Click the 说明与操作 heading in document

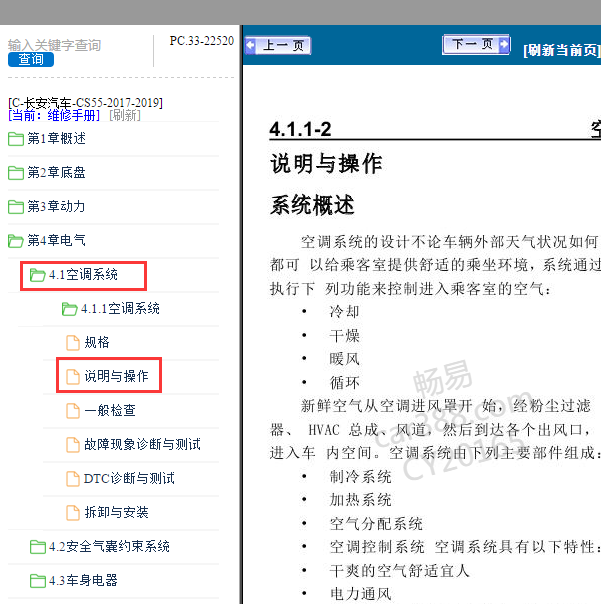(326, 163)
